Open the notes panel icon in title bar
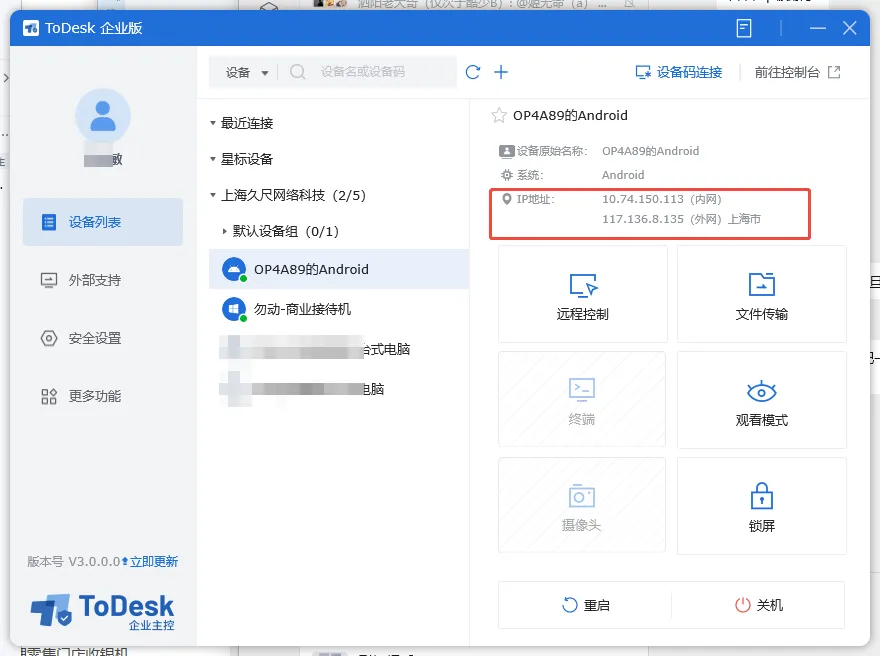Image resolution: width=880 pixels, height=656 pixels. [744, 28]
